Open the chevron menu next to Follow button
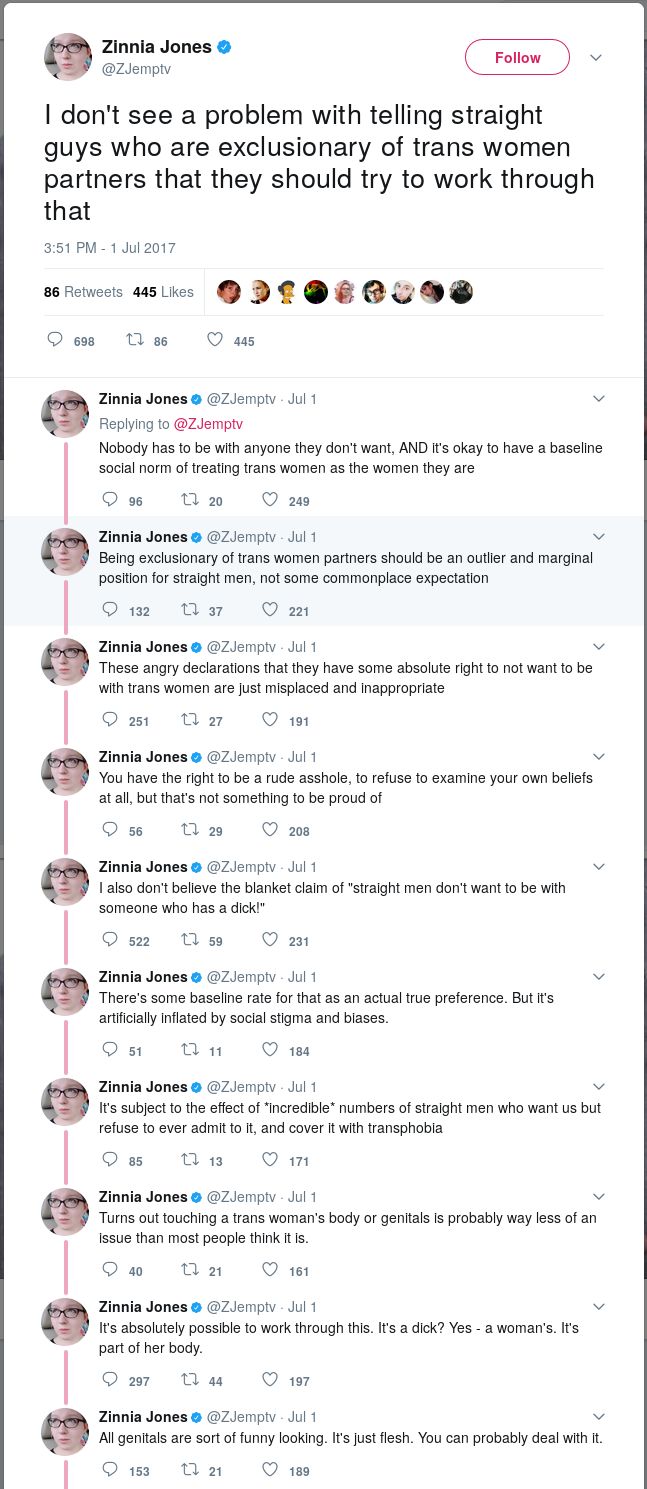The height and width of the screenshot is (1489, 647). (x=596, y=58)
